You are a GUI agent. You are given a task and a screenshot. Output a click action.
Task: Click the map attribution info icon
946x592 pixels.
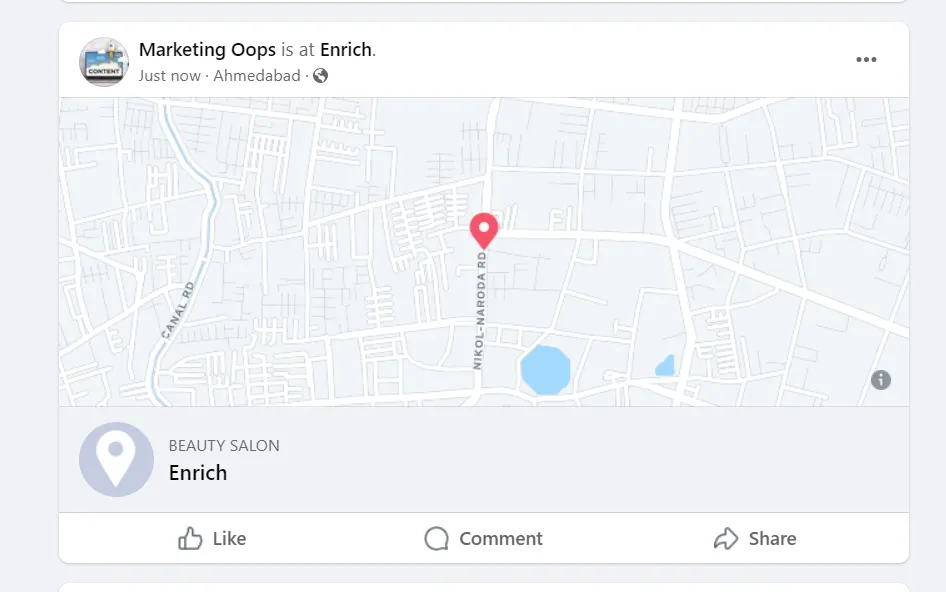click(881, 380)
